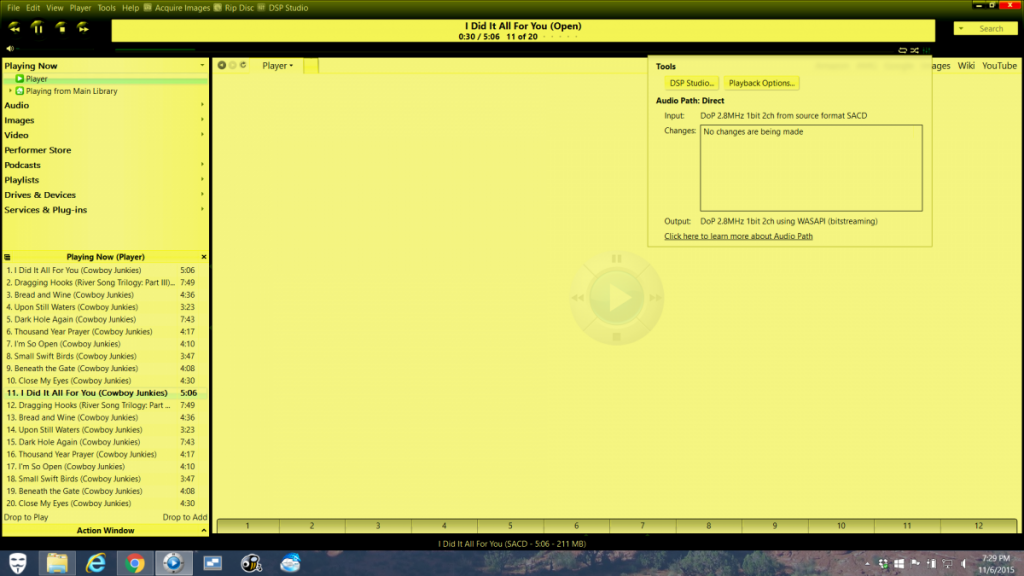
Task: Click the navigation forward arrow
Action: point(232,65)
